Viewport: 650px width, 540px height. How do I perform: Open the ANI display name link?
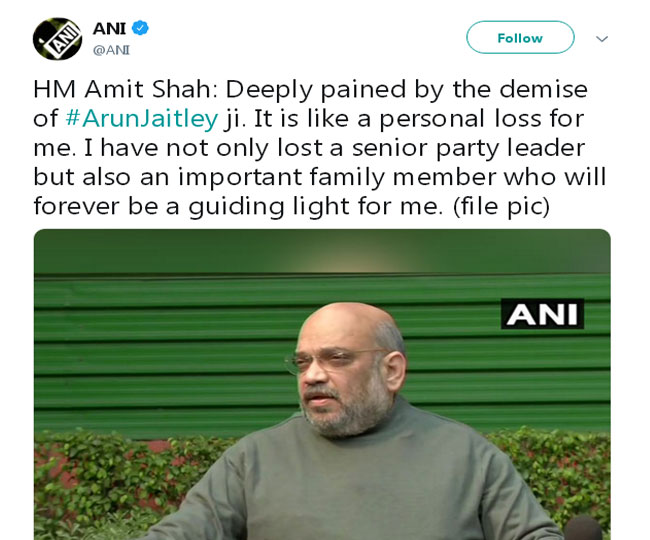109,29
